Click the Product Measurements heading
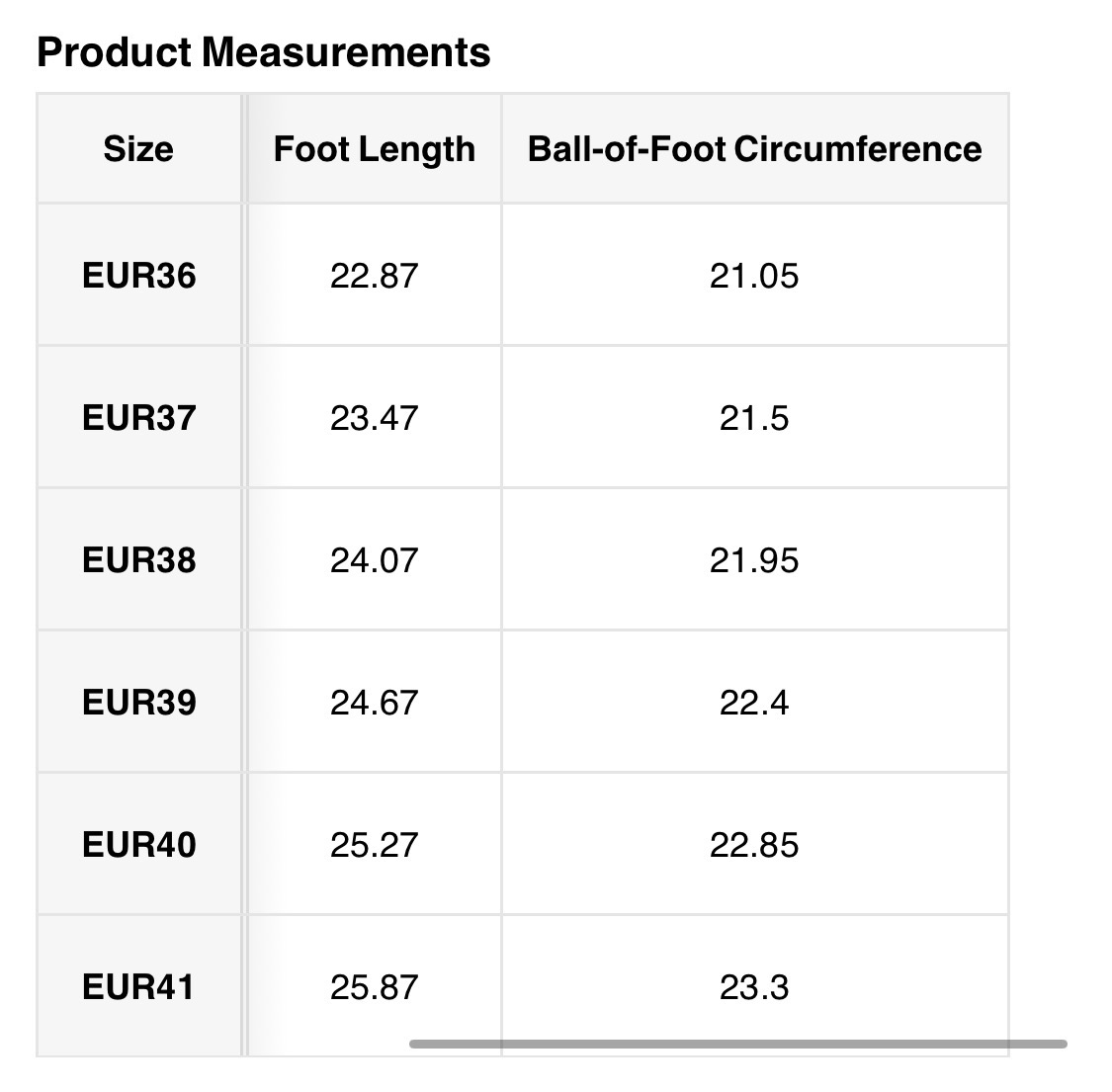Screen dimensions: 1112x1092 click(x=263, y=51)
